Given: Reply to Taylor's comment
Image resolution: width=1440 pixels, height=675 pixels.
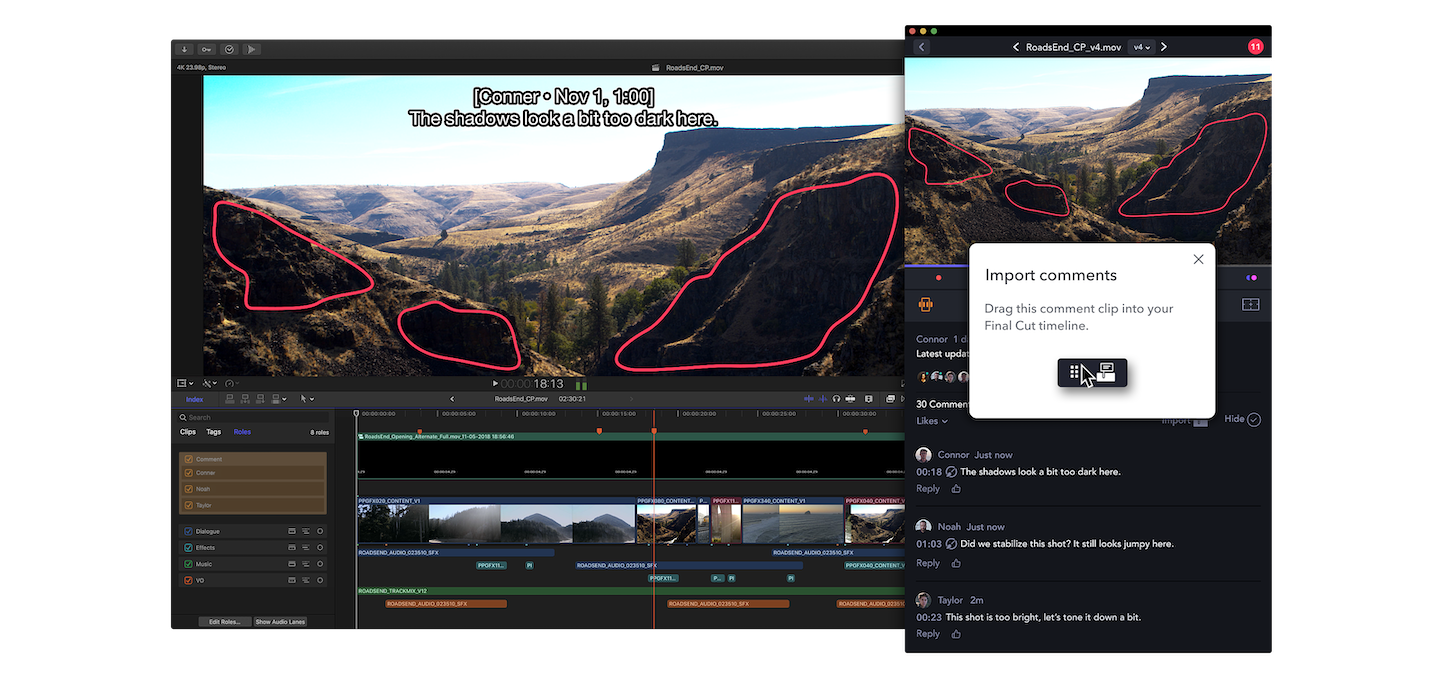Looking at the screenshot, I should coord(928,634).
